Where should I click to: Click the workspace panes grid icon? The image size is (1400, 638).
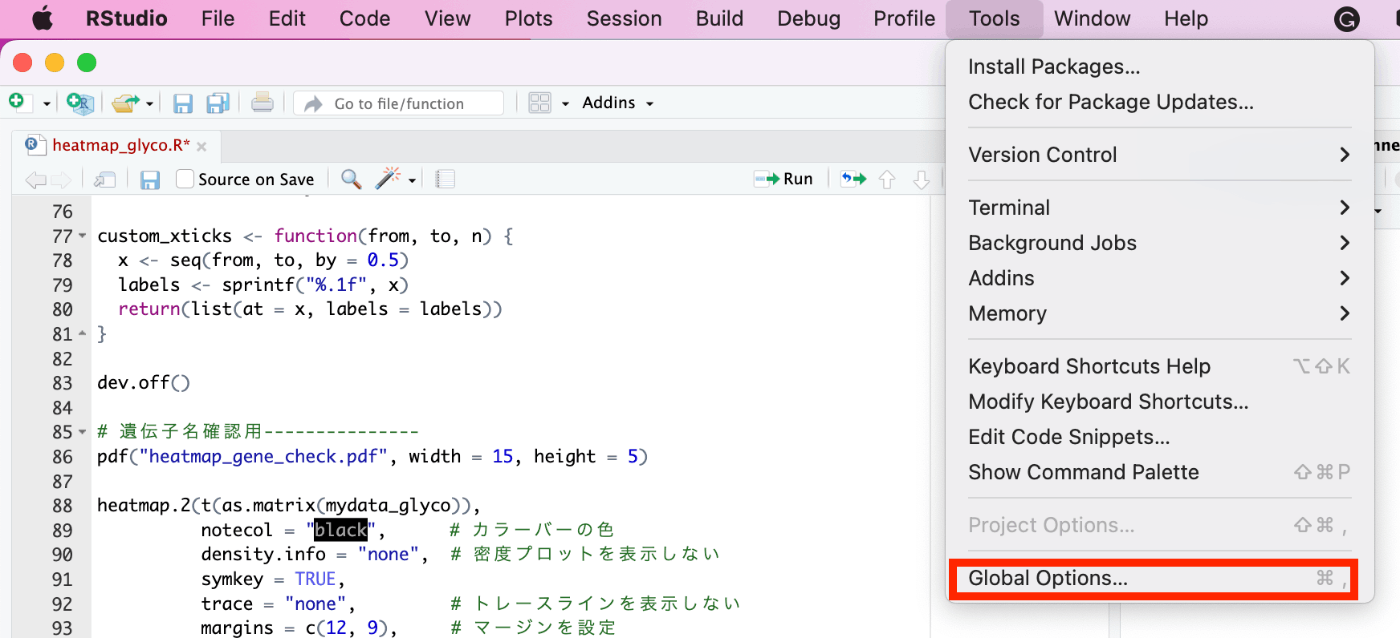540,103
